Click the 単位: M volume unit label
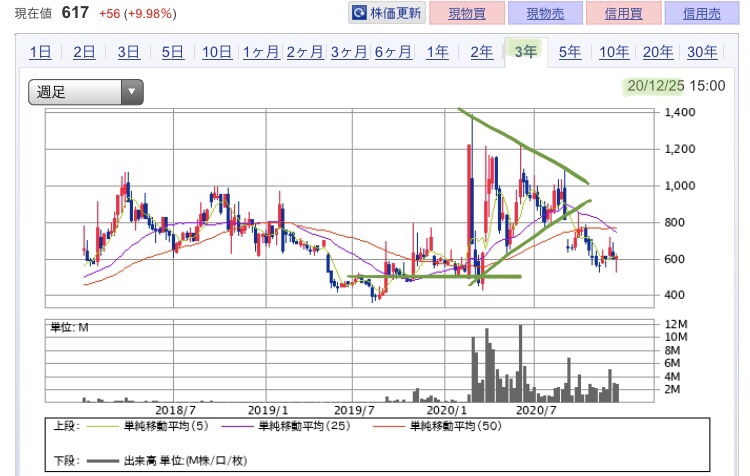The height and width of the screenshot is (476, 750). point(70,328)
